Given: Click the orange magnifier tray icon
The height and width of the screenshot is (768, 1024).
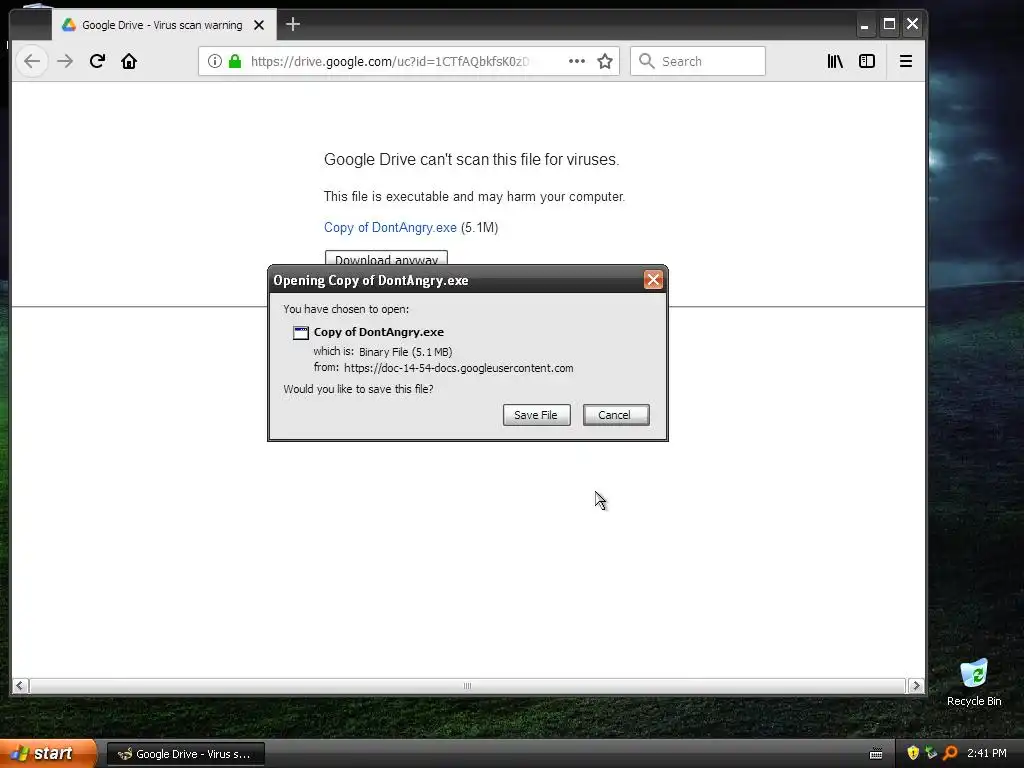Looking at the screenshot, I should (x=950, y=753).
